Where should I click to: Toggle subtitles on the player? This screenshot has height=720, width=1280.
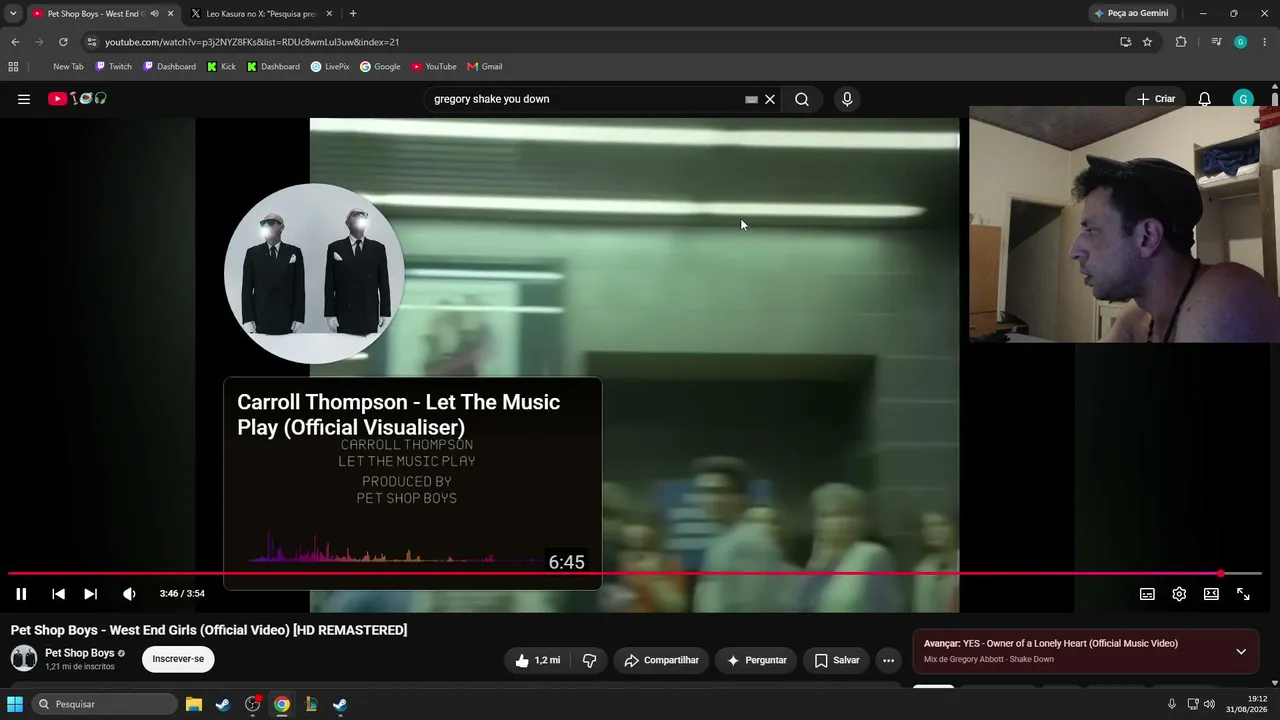pyautogui.click(x=1147, y=594)
